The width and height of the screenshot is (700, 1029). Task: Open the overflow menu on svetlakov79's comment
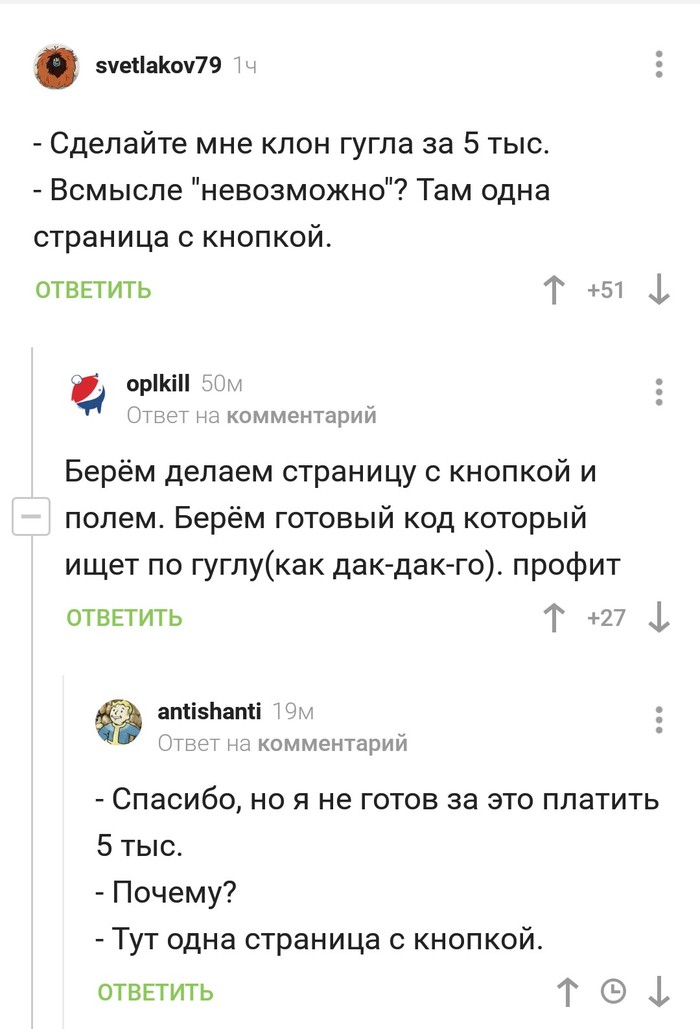click(658, 66)
